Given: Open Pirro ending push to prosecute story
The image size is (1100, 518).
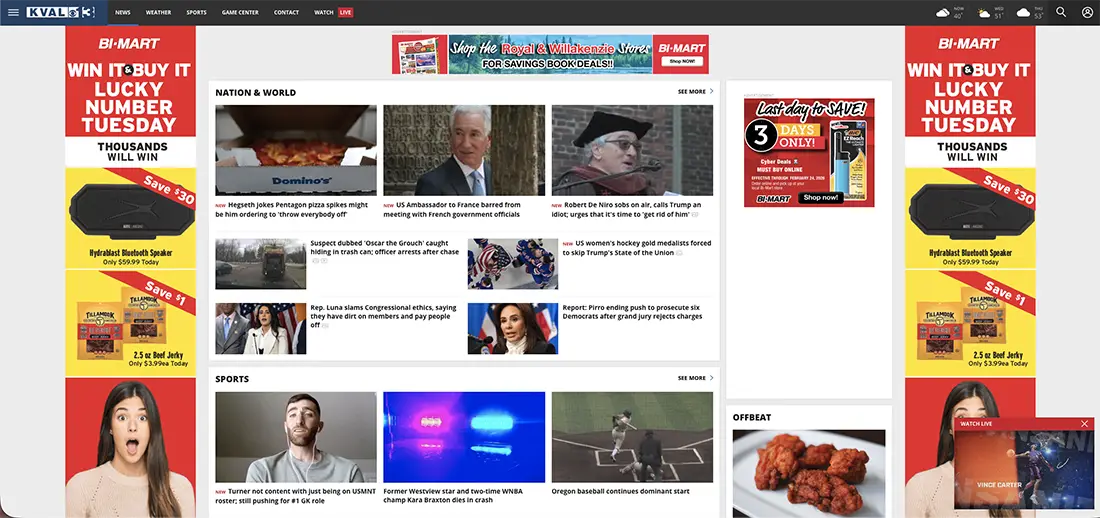Looking at the screenshot, I should 632,312.
